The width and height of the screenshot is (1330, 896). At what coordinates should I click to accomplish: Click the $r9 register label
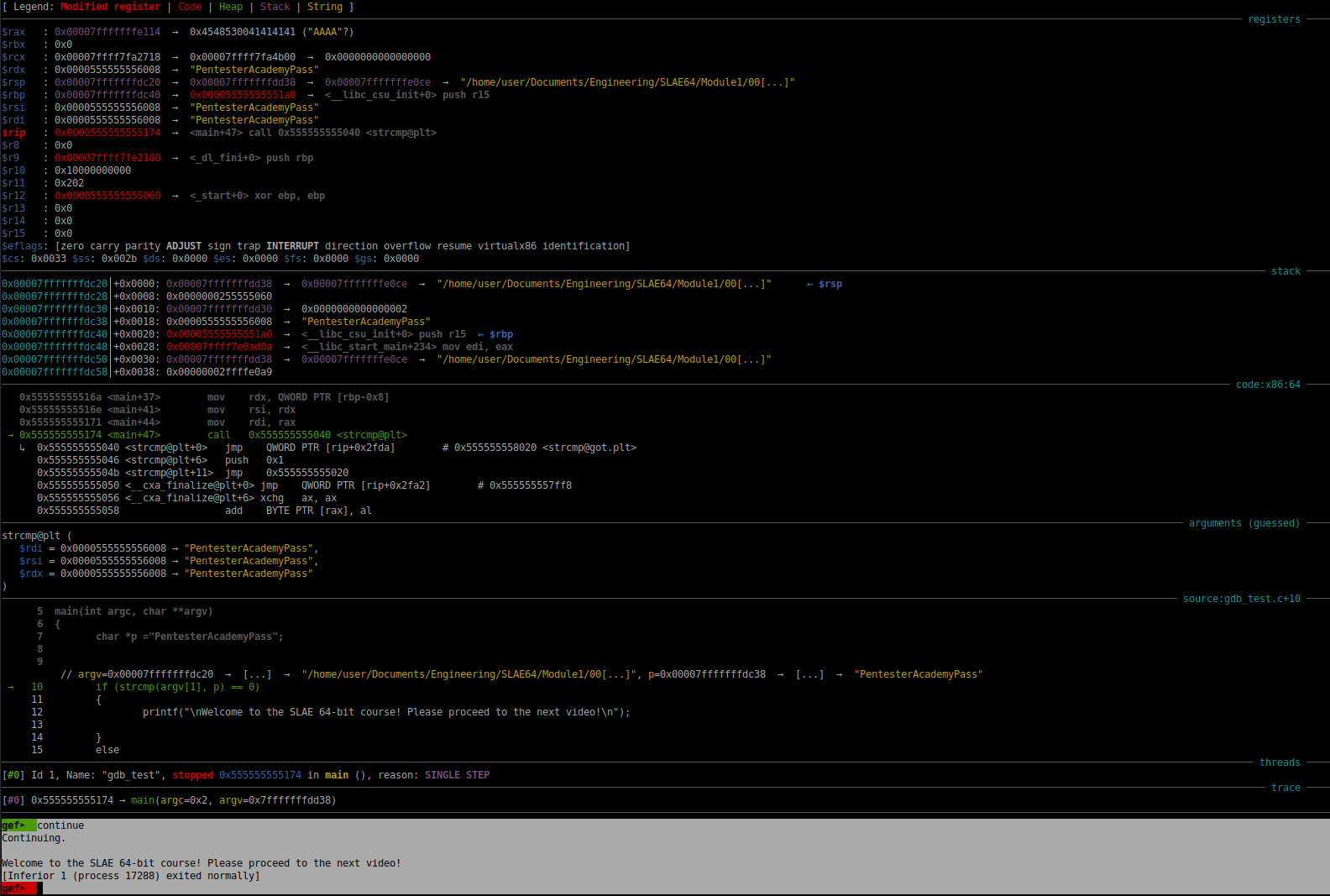11,158
